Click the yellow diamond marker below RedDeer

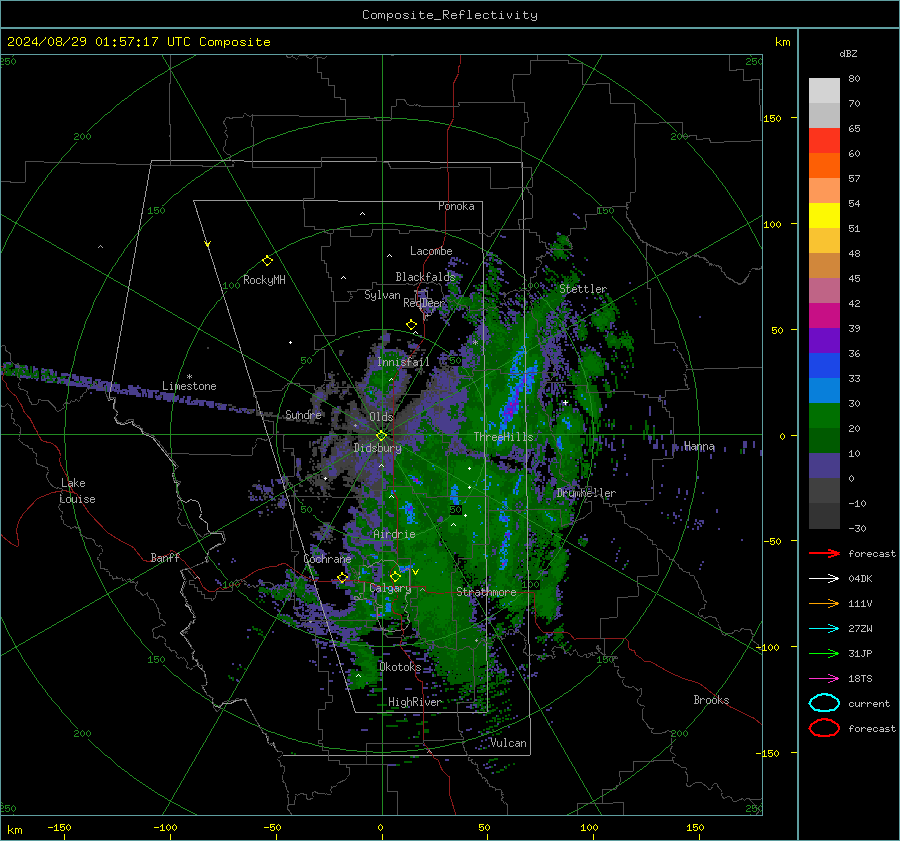[412, 325]
